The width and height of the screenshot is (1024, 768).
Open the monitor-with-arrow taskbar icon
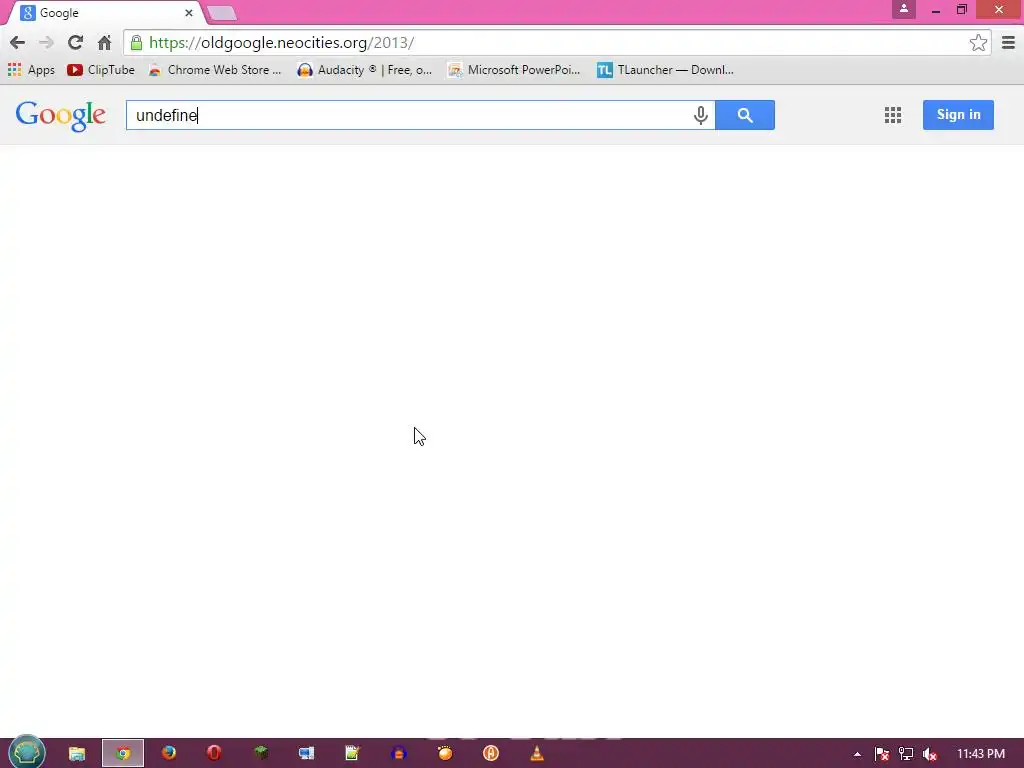coord(306,753)
